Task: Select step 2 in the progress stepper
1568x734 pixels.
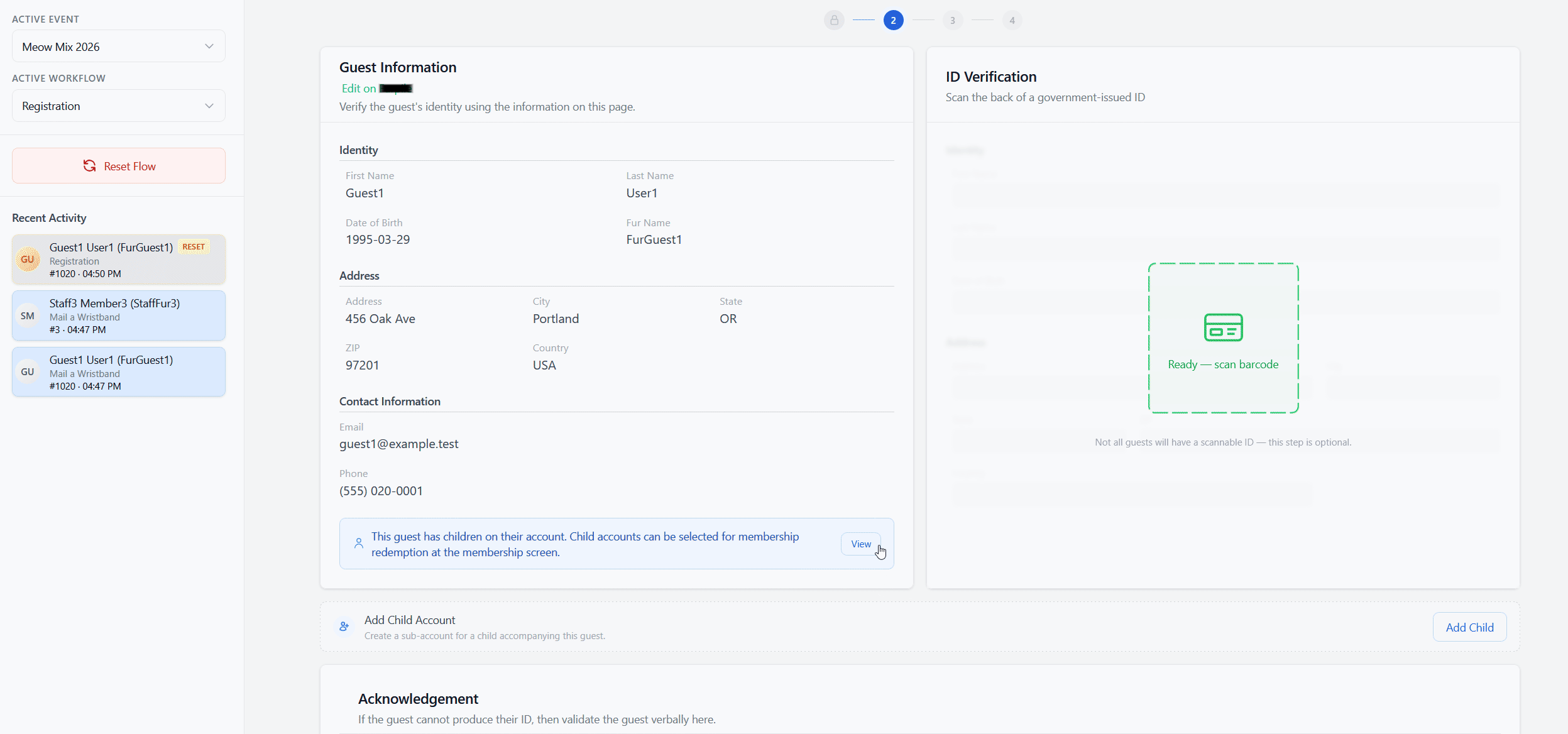Action: point(893,20)
